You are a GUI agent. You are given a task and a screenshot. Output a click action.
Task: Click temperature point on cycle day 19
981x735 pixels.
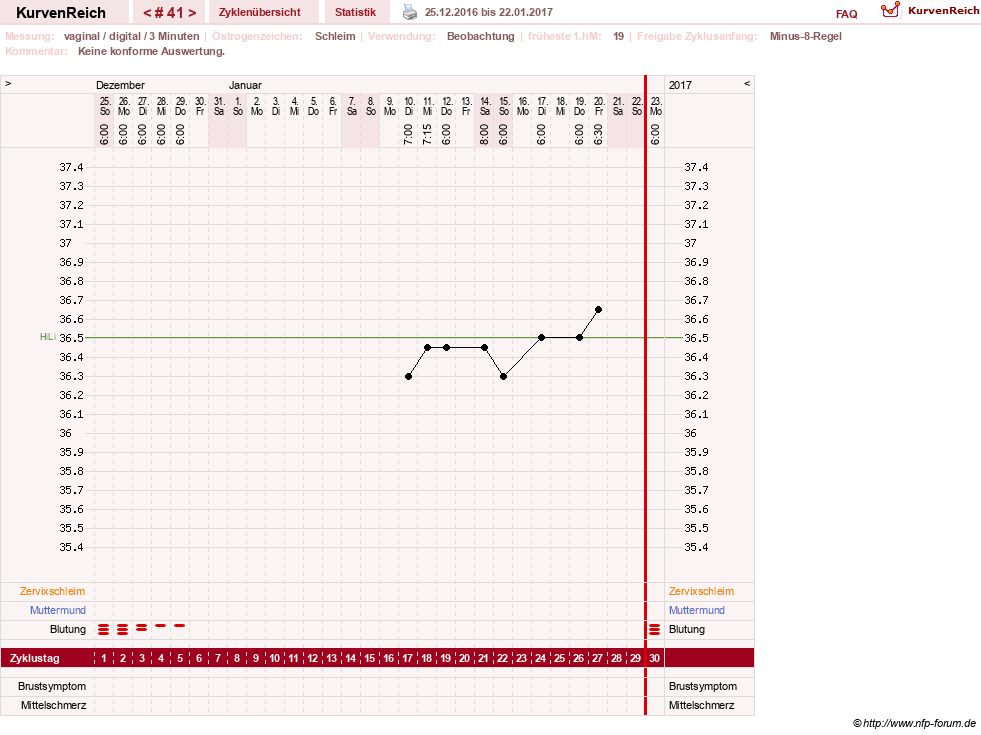point(446,348)
